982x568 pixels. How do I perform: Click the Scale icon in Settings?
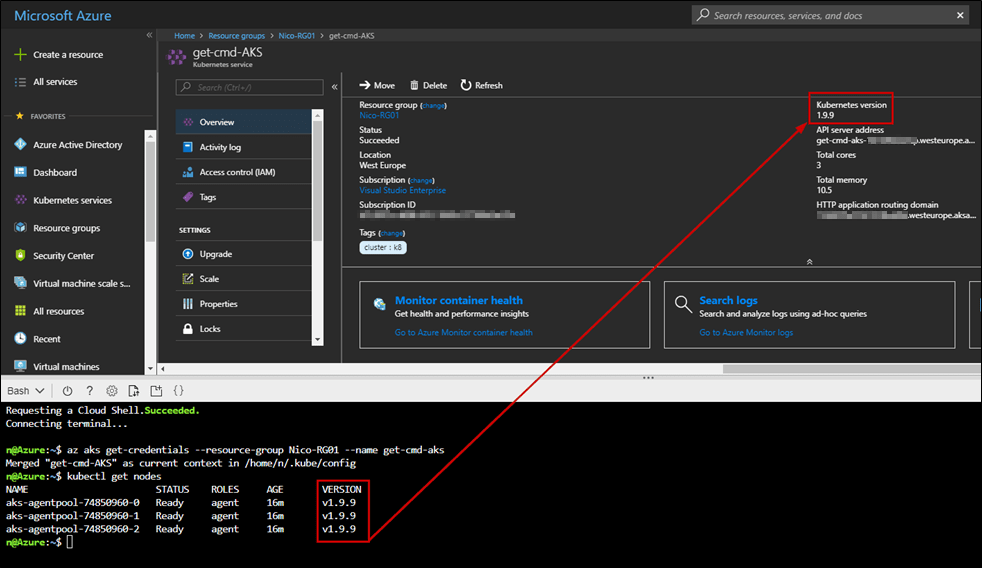(187, 279)
